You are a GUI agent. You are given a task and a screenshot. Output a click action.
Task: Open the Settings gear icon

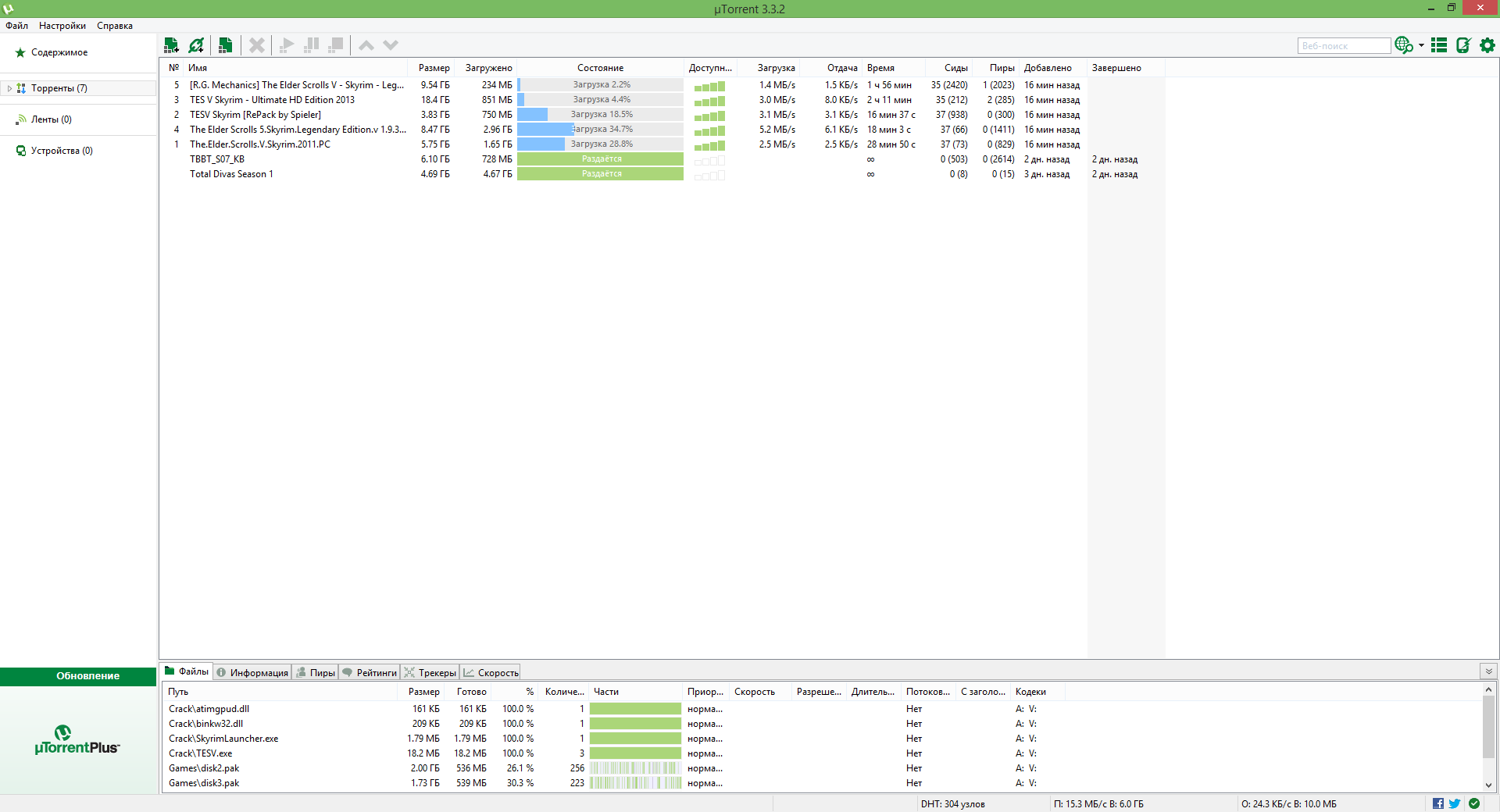tap(1487, 45)
